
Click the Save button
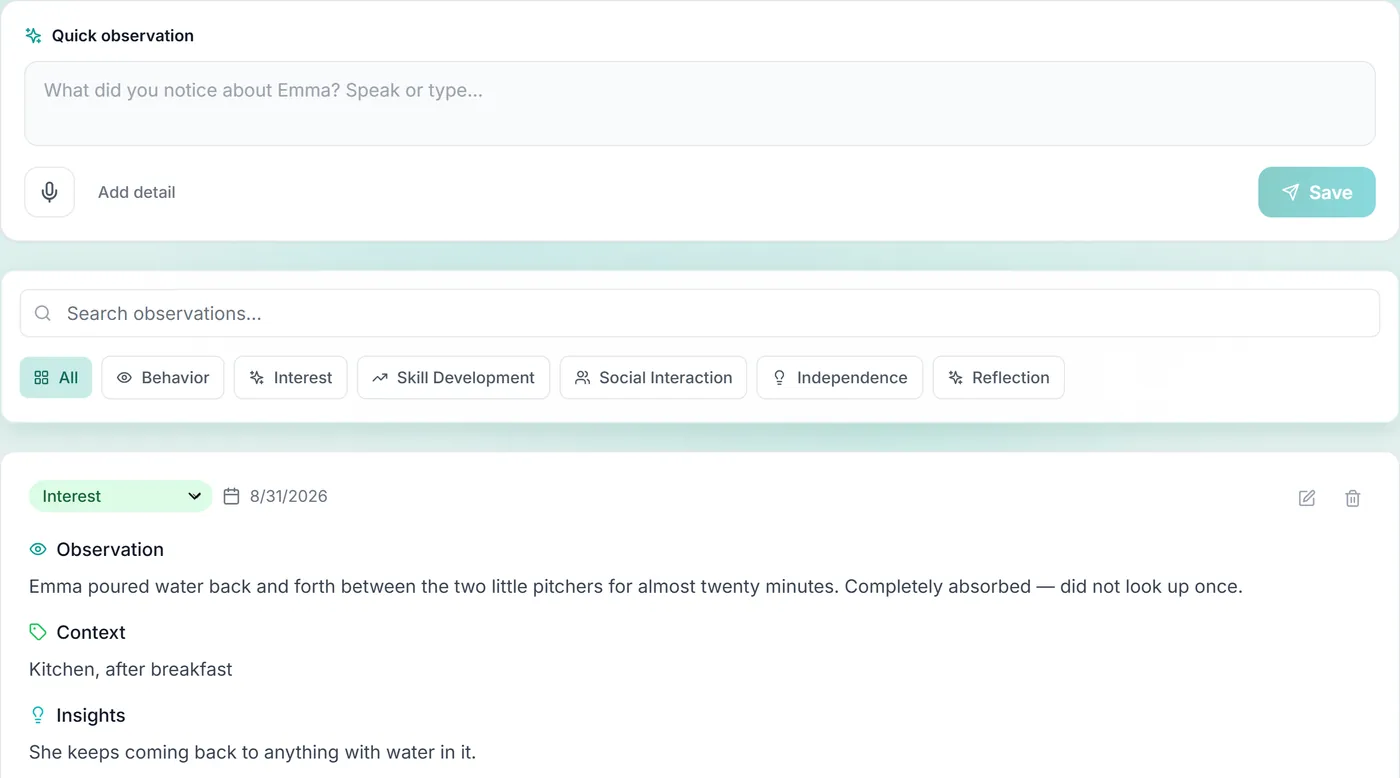[x=1317, y=192]
